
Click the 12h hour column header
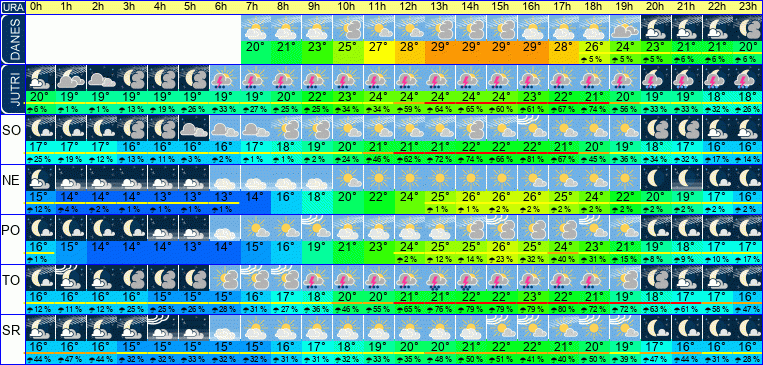410,7
